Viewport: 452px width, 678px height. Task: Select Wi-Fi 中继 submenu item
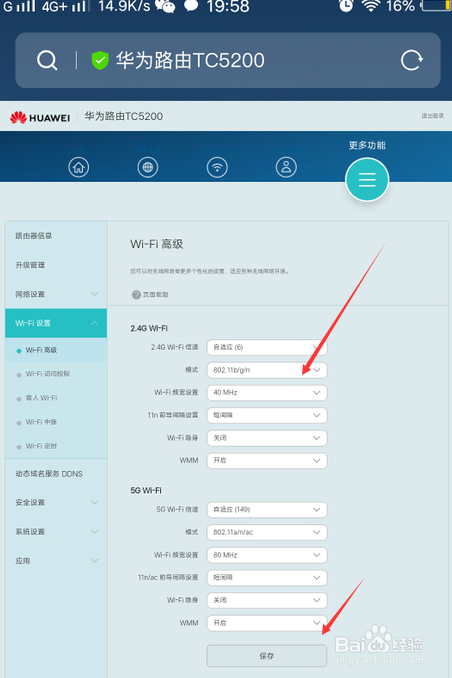[56, 422]
